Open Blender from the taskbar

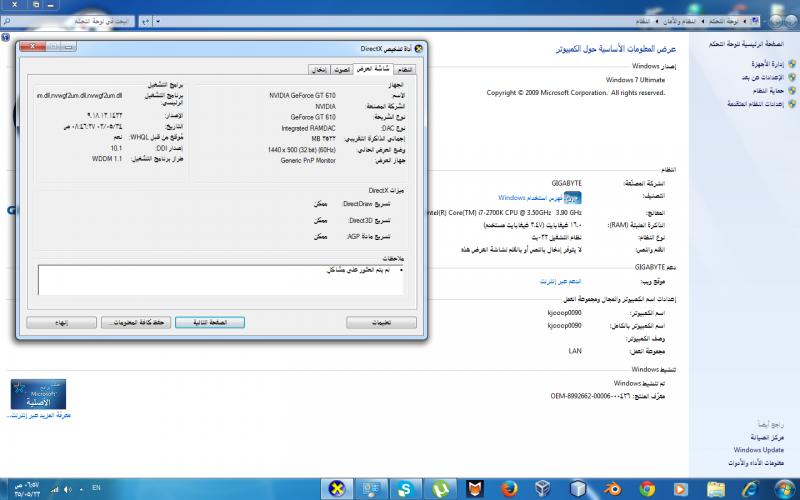tap(612, 489)
